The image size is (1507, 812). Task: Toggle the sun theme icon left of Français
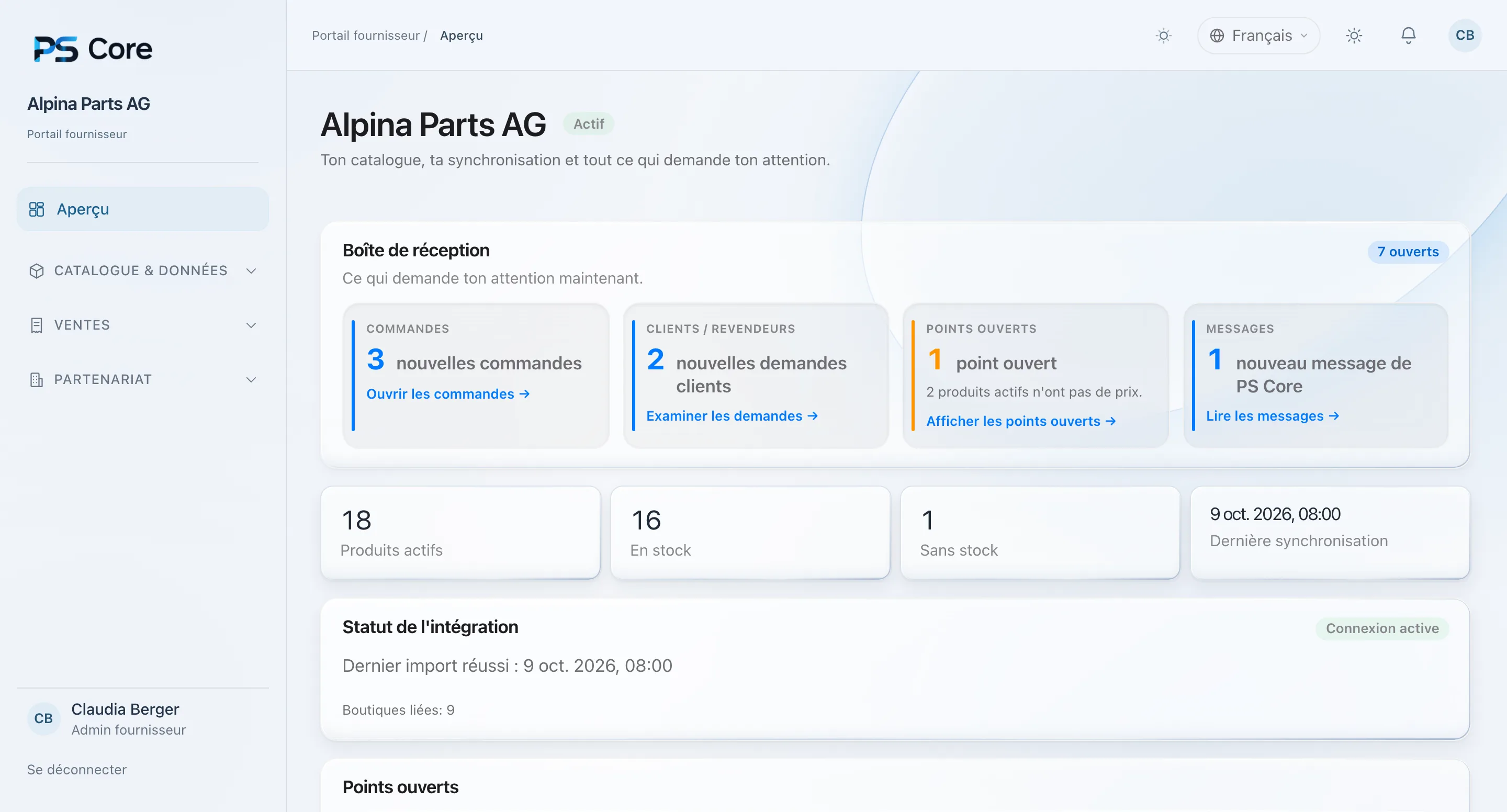[1164, 36]
